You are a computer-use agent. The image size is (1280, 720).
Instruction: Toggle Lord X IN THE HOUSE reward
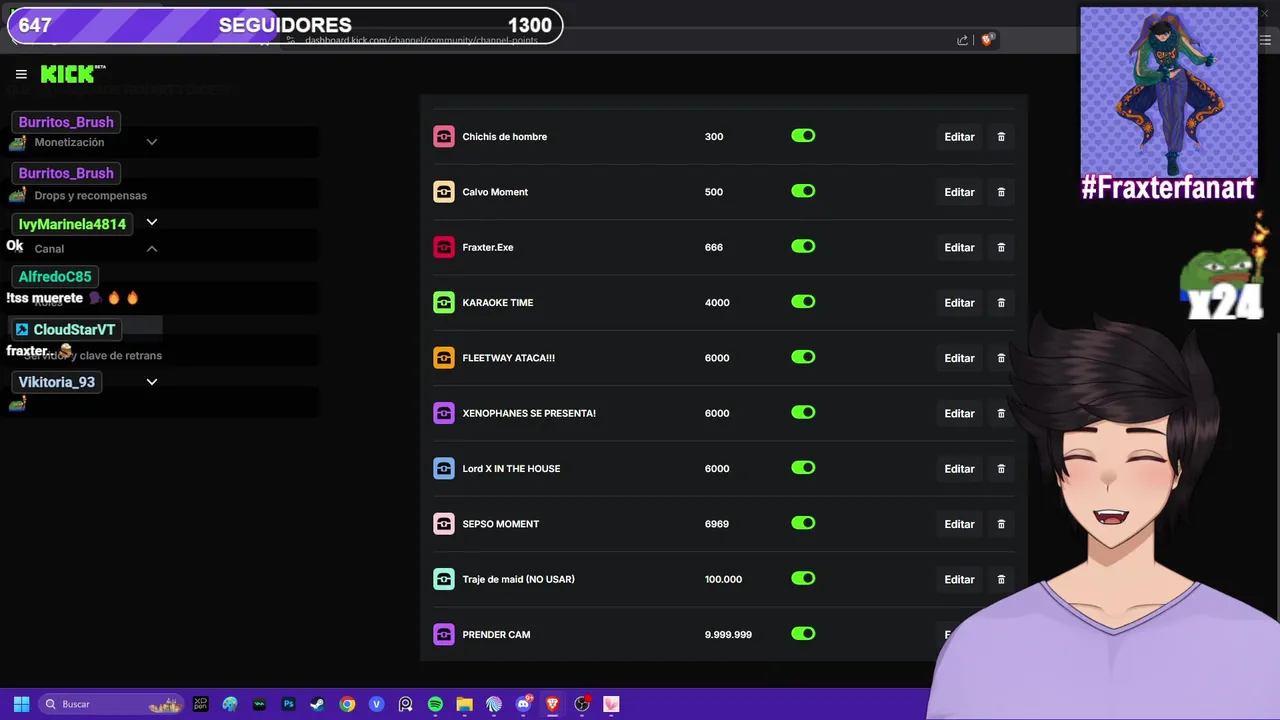pyautogui.click(x=803, y=468)
